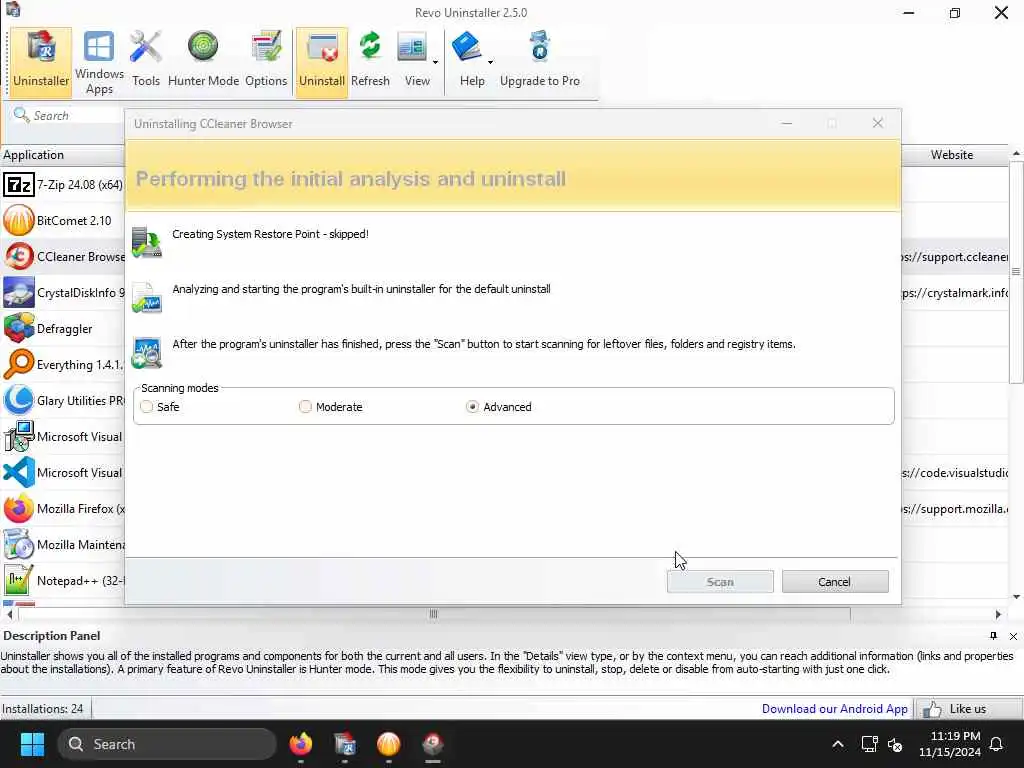Open the Windows Apps view
The width and height of the screenshot is (1024, 768).
(99, 63)
